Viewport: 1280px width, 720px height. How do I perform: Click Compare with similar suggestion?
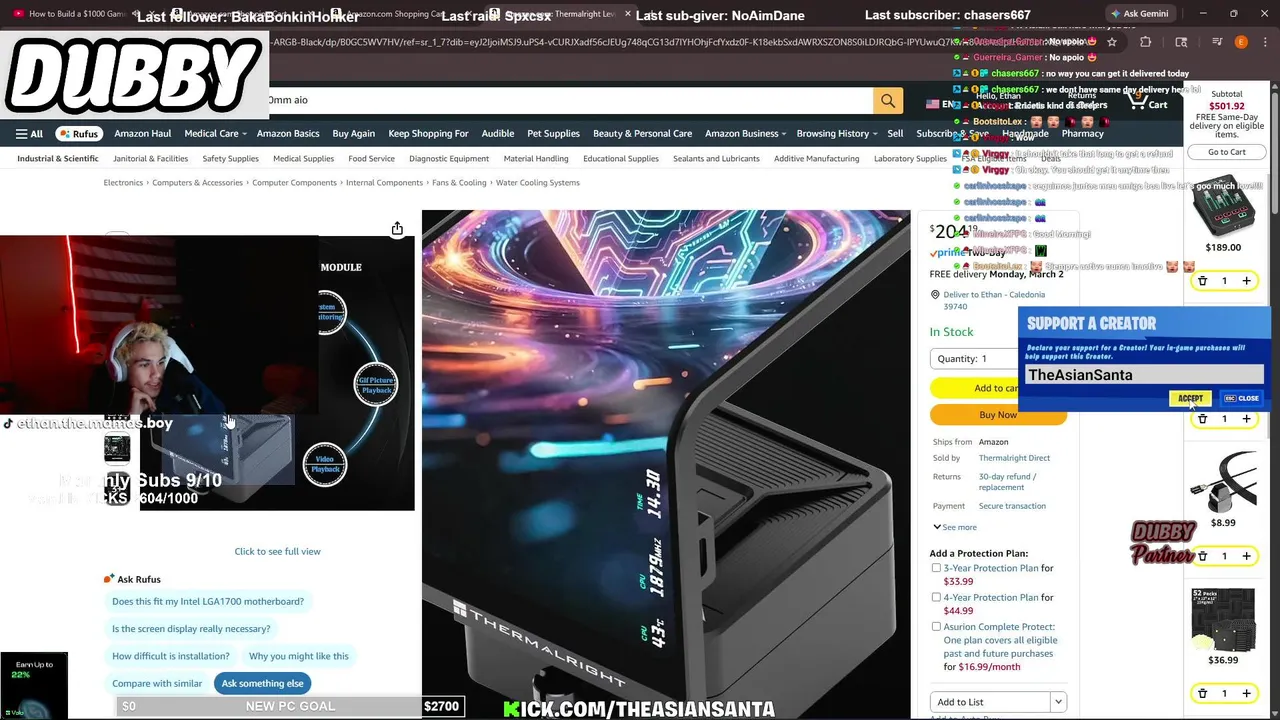click(157, 683)
